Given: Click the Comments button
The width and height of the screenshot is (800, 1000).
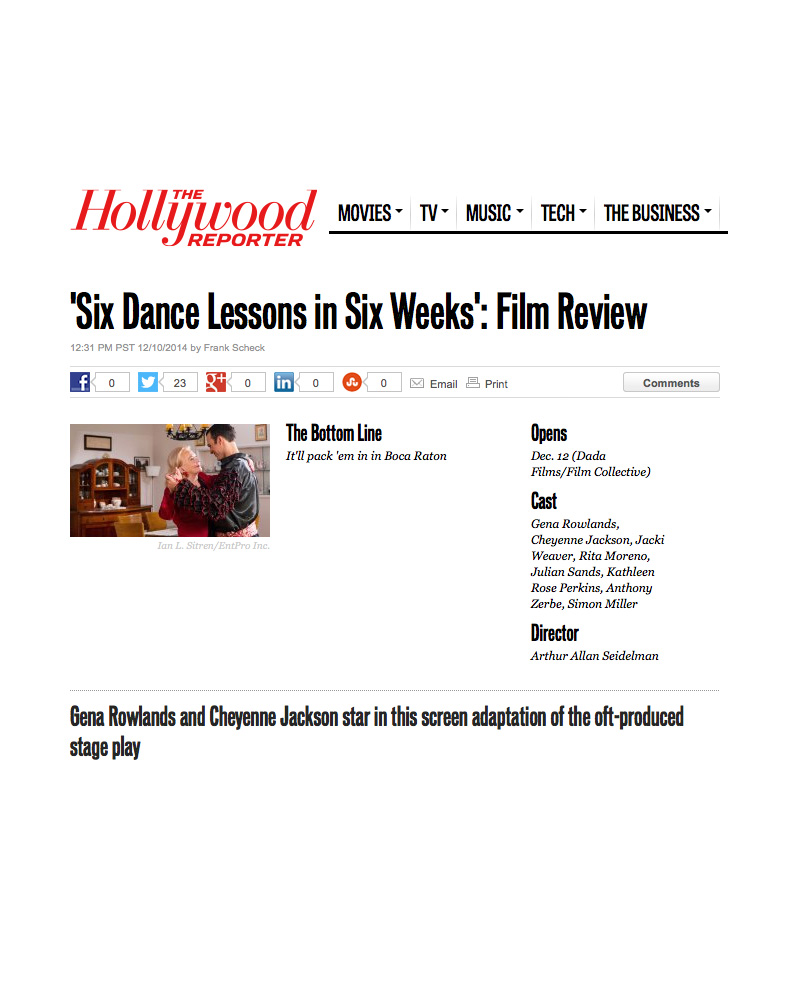Looking at the screenshot, I should click(671, 383).
